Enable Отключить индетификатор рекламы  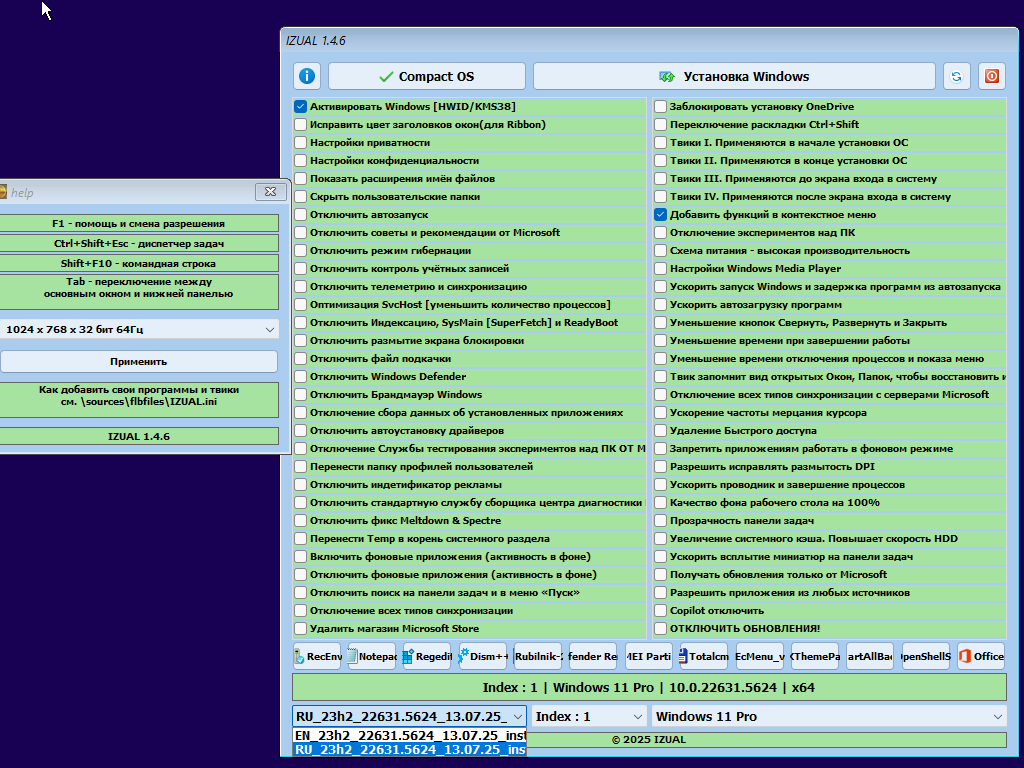[x=300, y=485]
